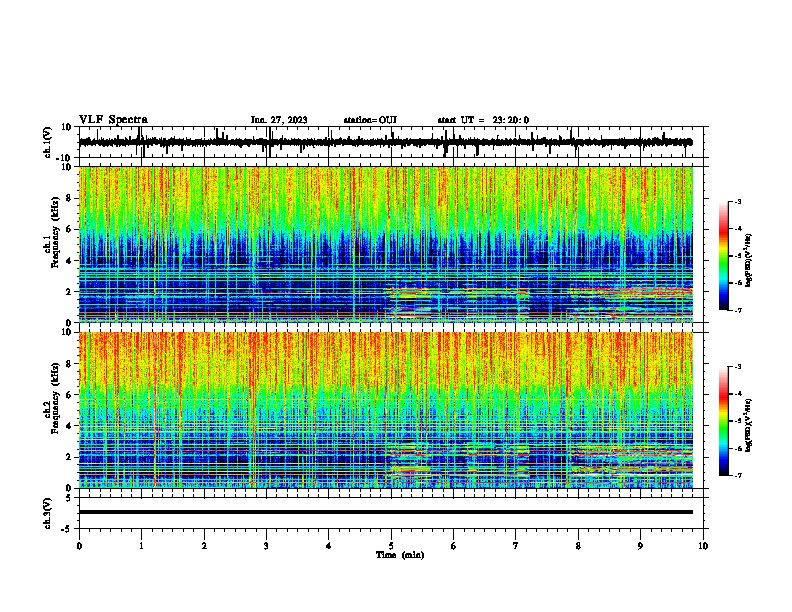This screenshot has height=612, width=792.
Task: Click the '5' tick on the Time axis
Action: [391, 546]
